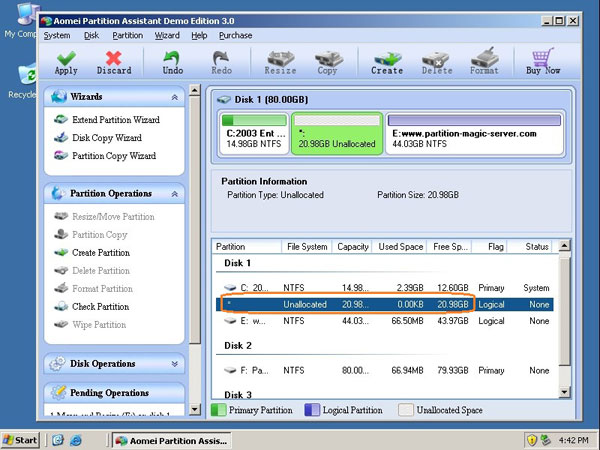600x450 pixels.
Task: Expand the Disk Operations panel
Action: tap(176, 364)
